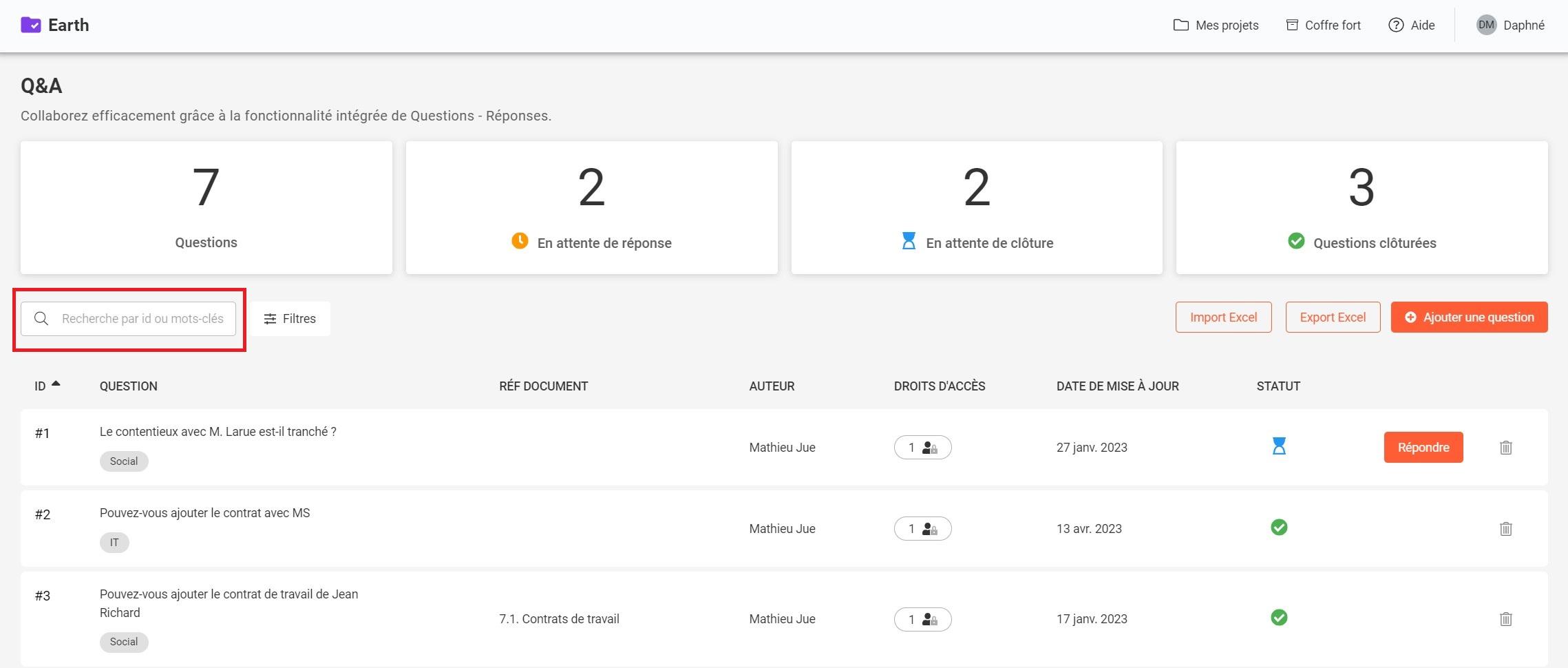1568x668 pixels.
Task: Click the DROITS D'ACCÈS column header
Action: pos(940,386)
